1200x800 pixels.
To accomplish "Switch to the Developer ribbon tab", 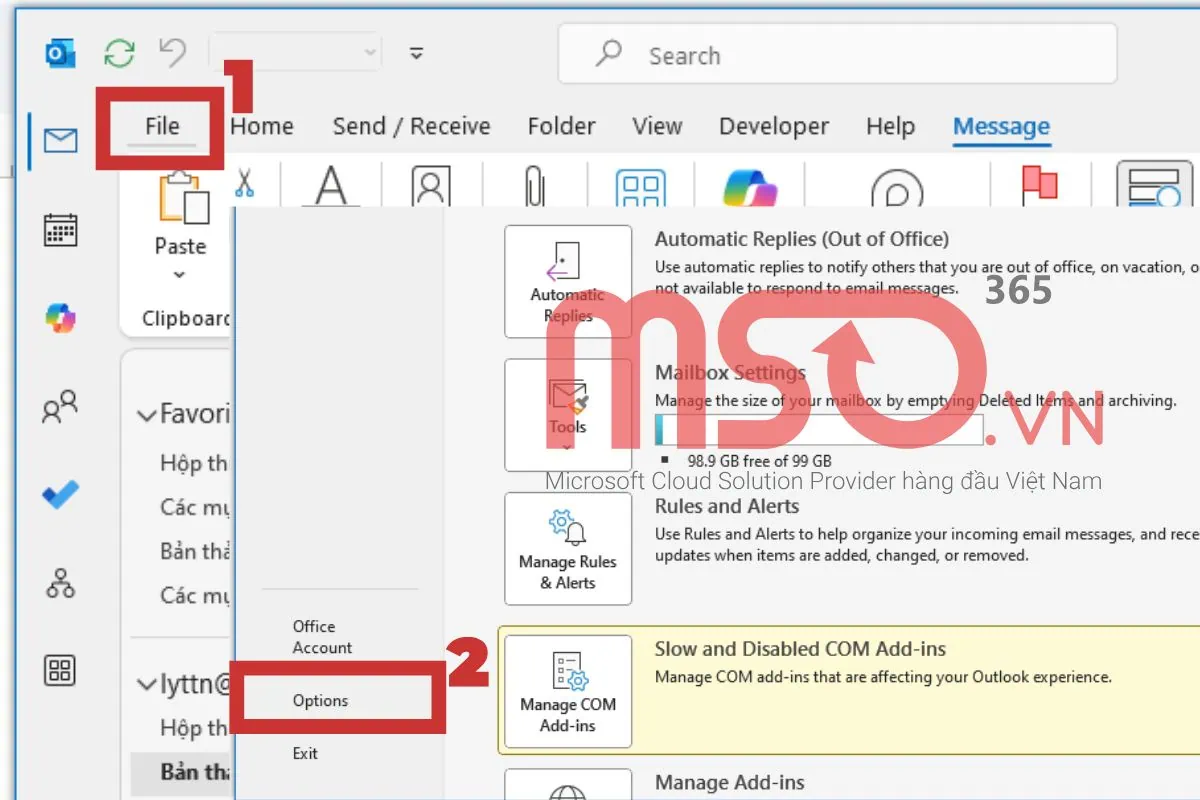I will [x=773, y=126].
